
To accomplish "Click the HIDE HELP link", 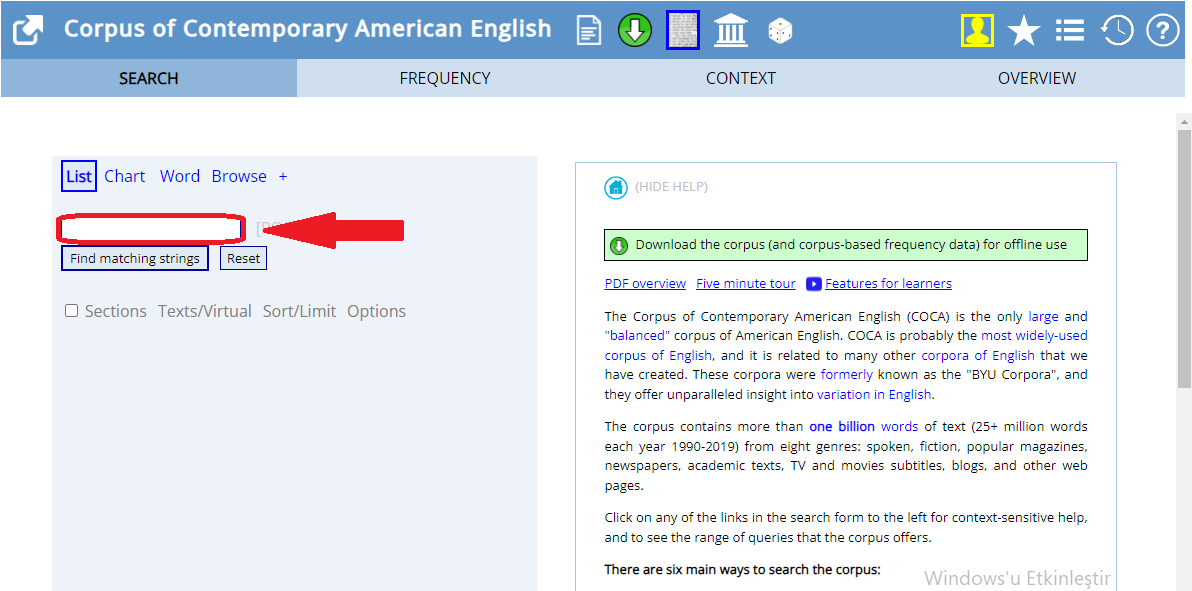I will pyautogui.click(x=671, y=187).
